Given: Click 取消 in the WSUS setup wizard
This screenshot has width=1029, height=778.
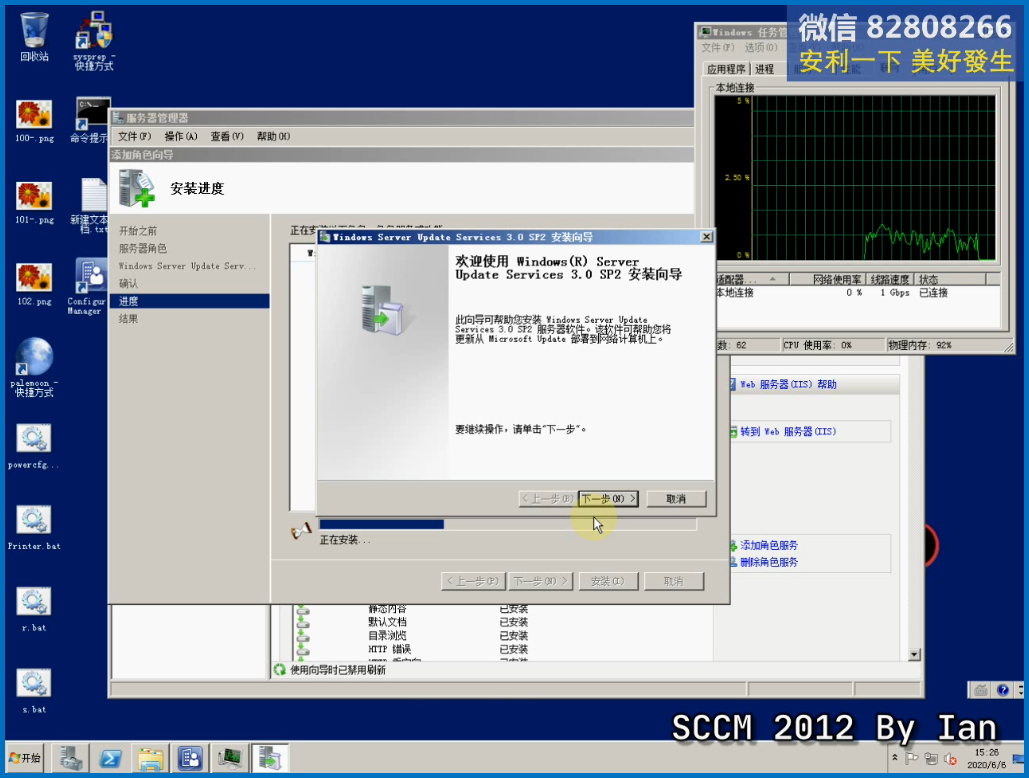Looking at the screenshot, I should [676, 499].
